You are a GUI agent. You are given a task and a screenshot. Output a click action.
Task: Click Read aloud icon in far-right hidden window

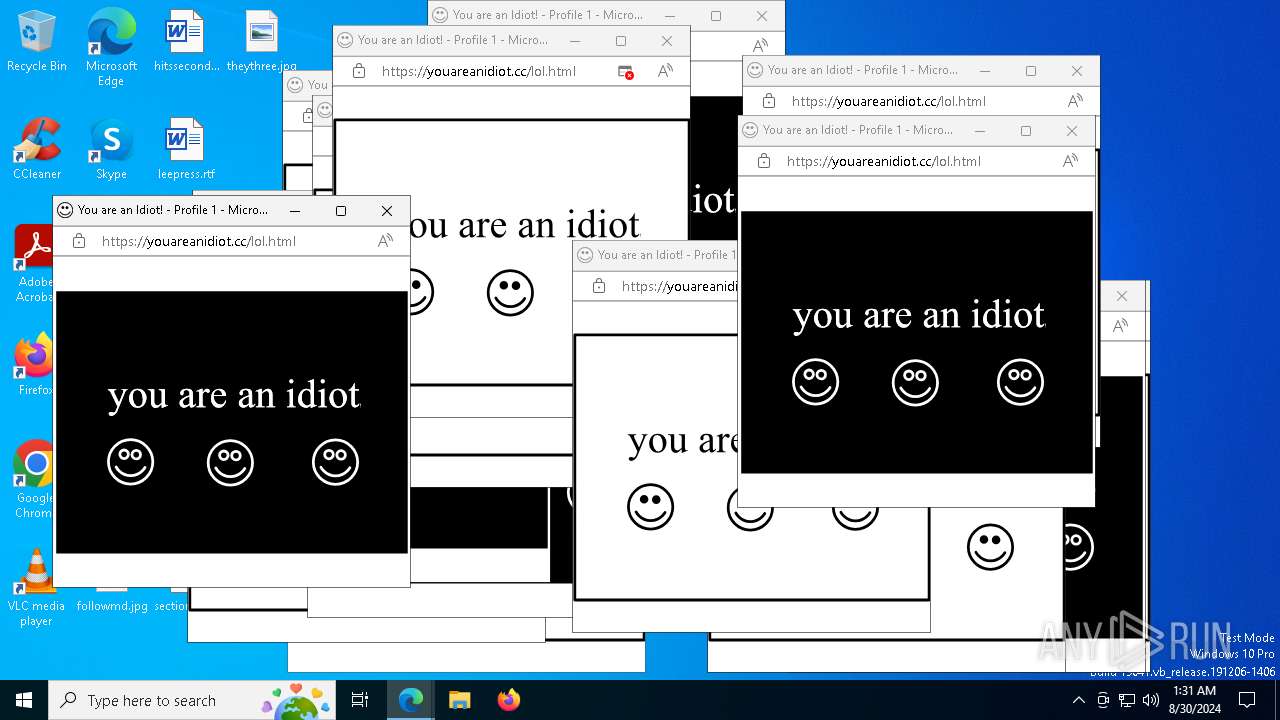click(x=1120, y=326)
